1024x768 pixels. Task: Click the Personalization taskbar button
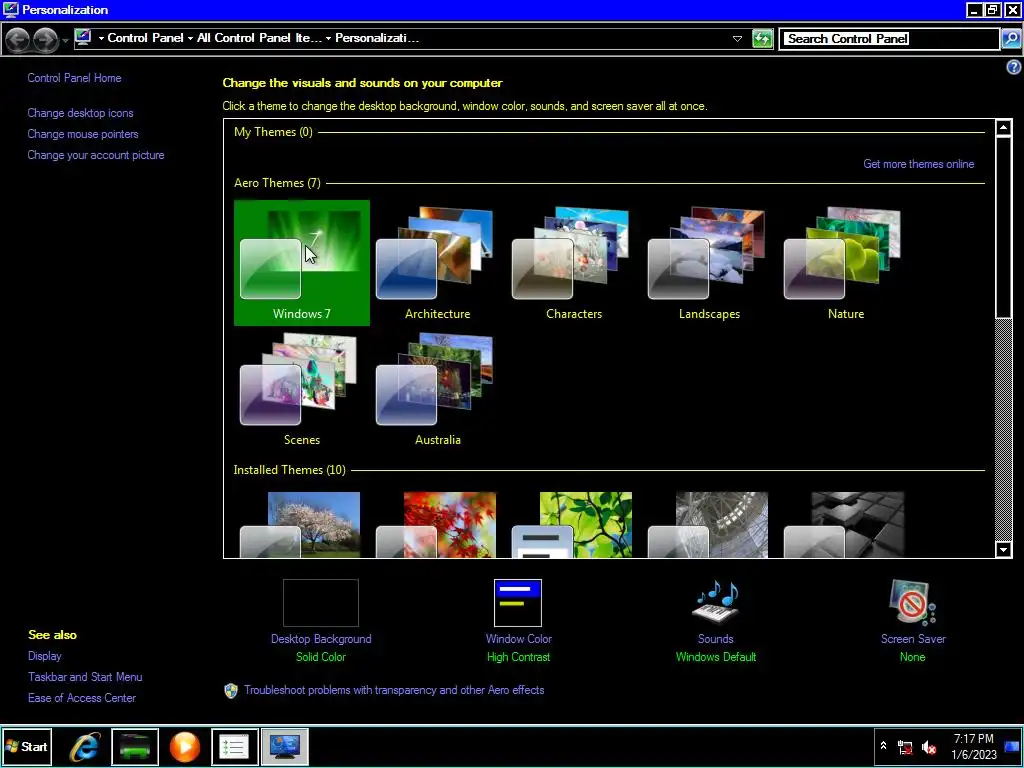(285, 746)
